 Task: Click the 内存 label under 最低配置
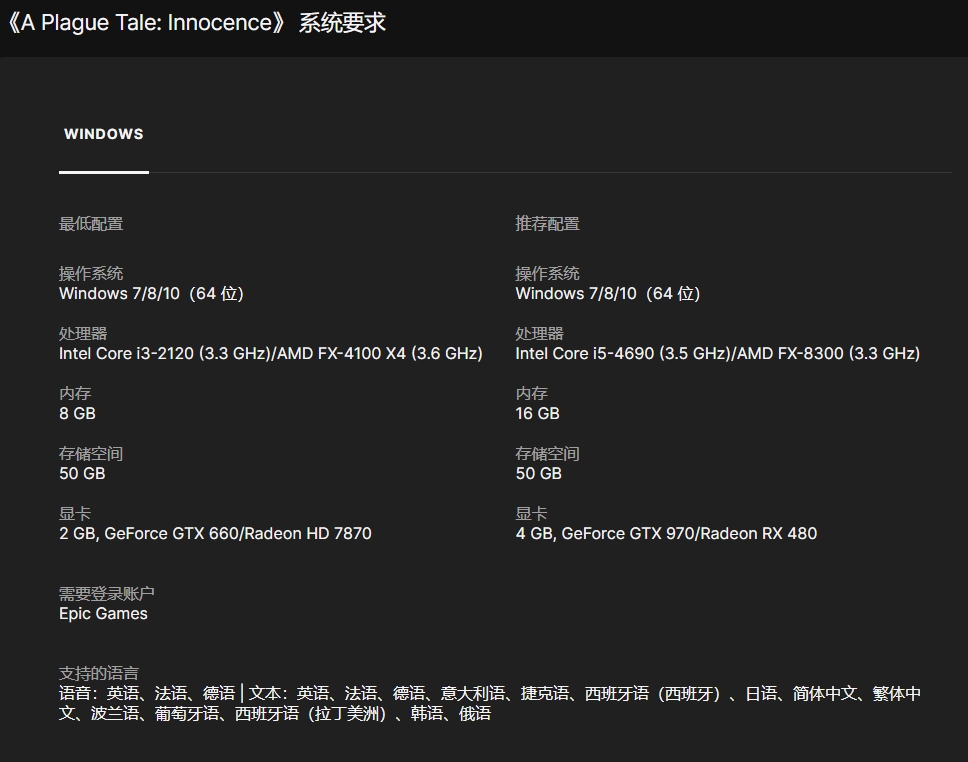click(75, 393)
